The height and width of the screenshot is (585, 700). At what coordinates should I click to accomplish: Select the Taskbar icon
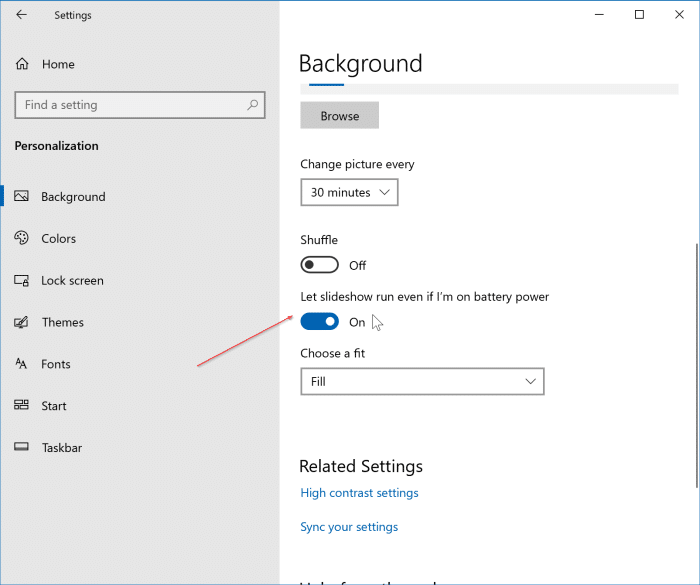(x=21, y=447)
